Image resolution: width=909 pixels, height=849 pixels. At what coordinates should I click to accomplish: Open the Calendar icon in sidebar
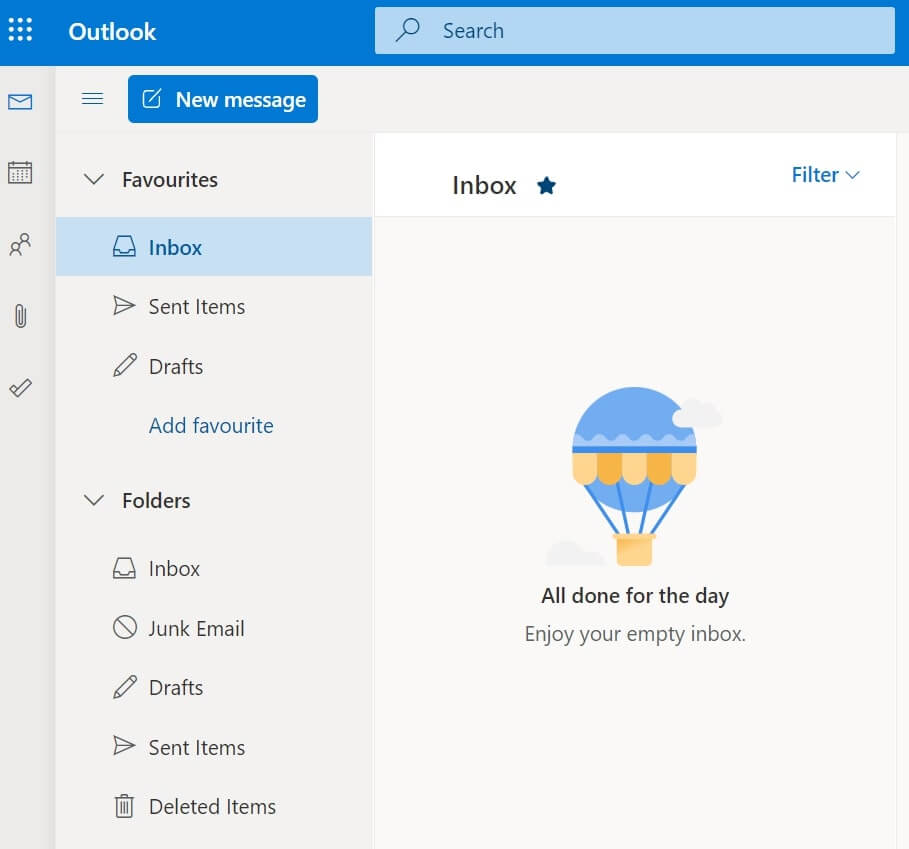point(20,172)
